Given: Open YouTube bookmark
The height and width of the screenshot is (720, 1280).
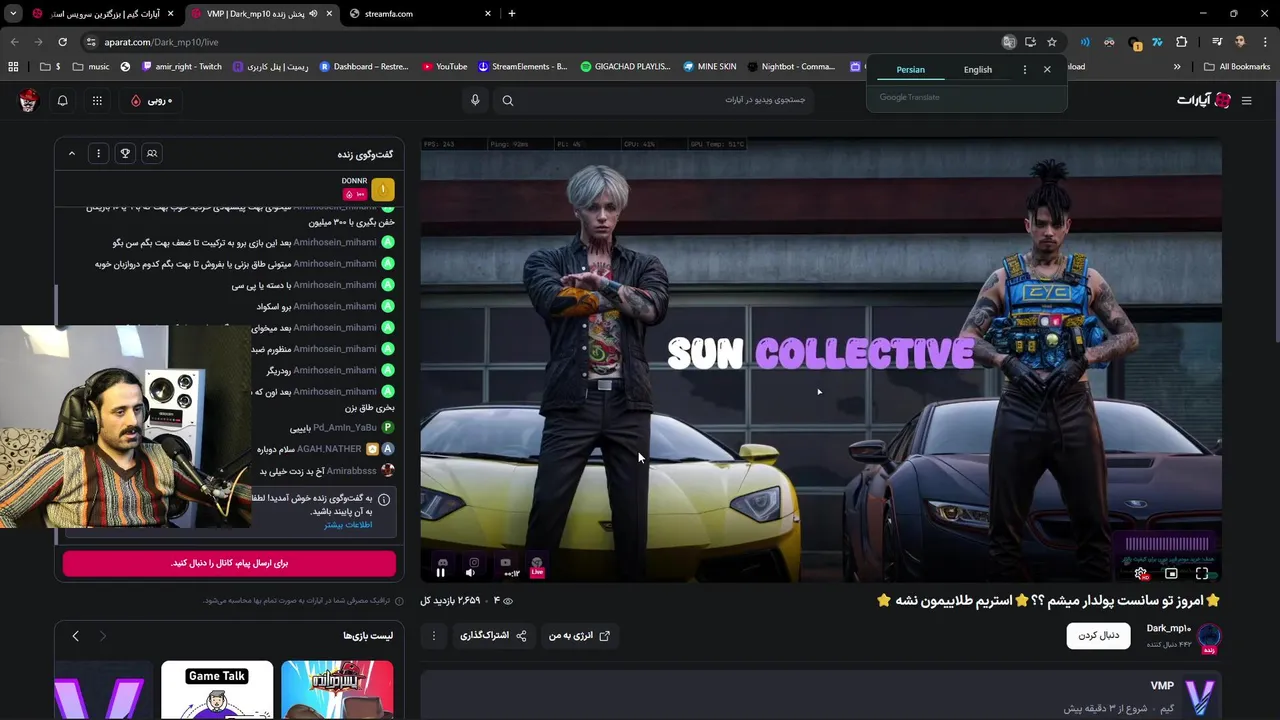Looking at the screenshot, I should [x=445, y=67].
